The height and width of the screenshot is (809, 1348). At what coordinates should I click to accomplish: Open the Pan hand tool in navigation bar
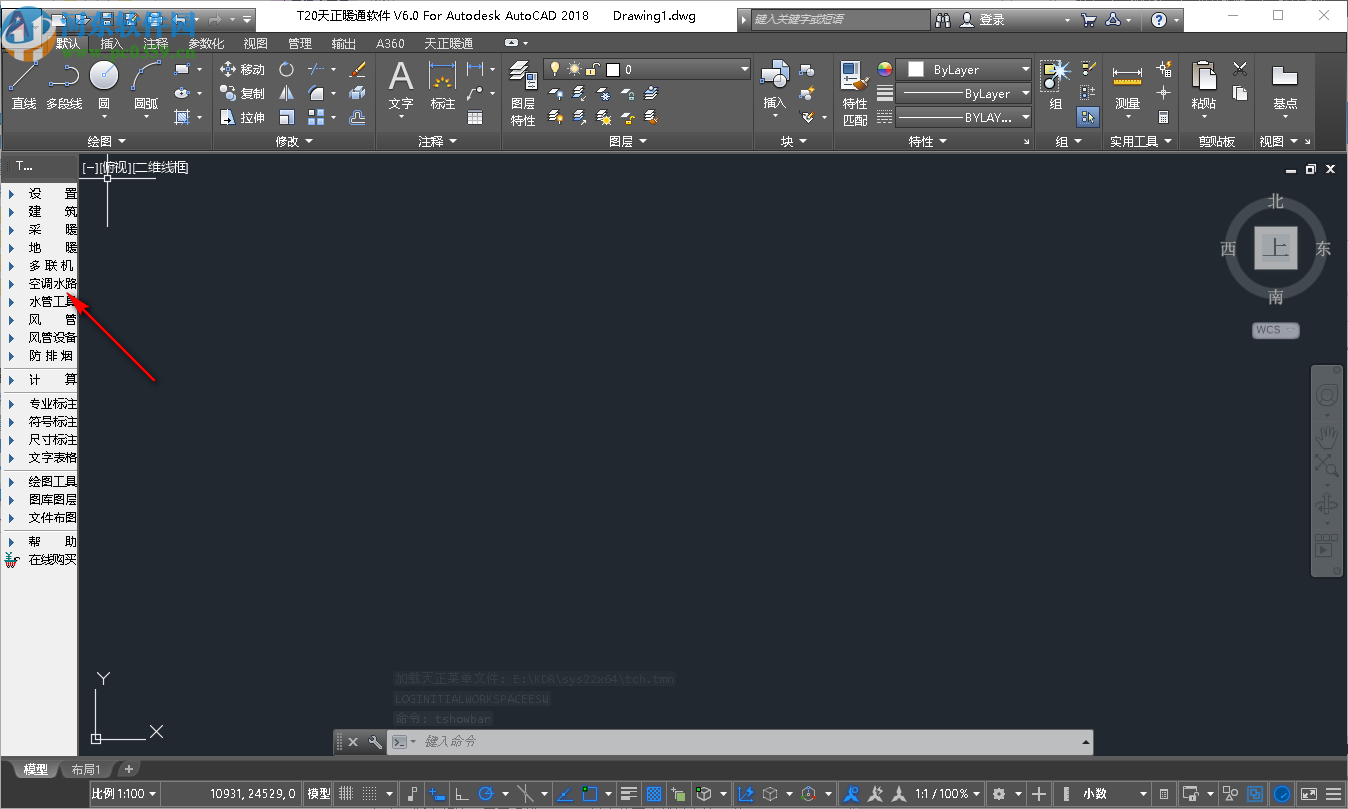1327,435
